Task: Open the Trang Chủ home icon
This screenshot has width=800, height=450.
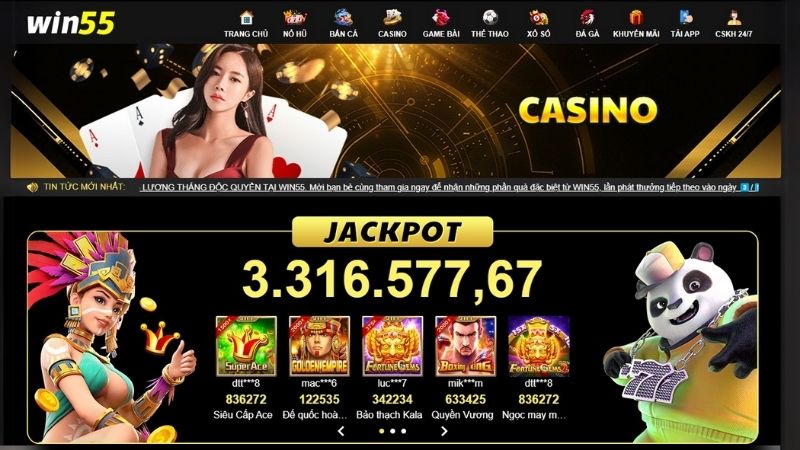Action: tap(246, 18)
